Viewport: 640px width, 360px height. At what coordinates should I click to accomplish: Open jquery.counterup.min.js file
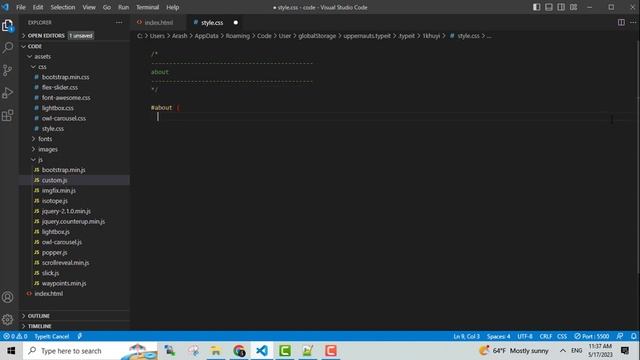[x=75, y=221]
